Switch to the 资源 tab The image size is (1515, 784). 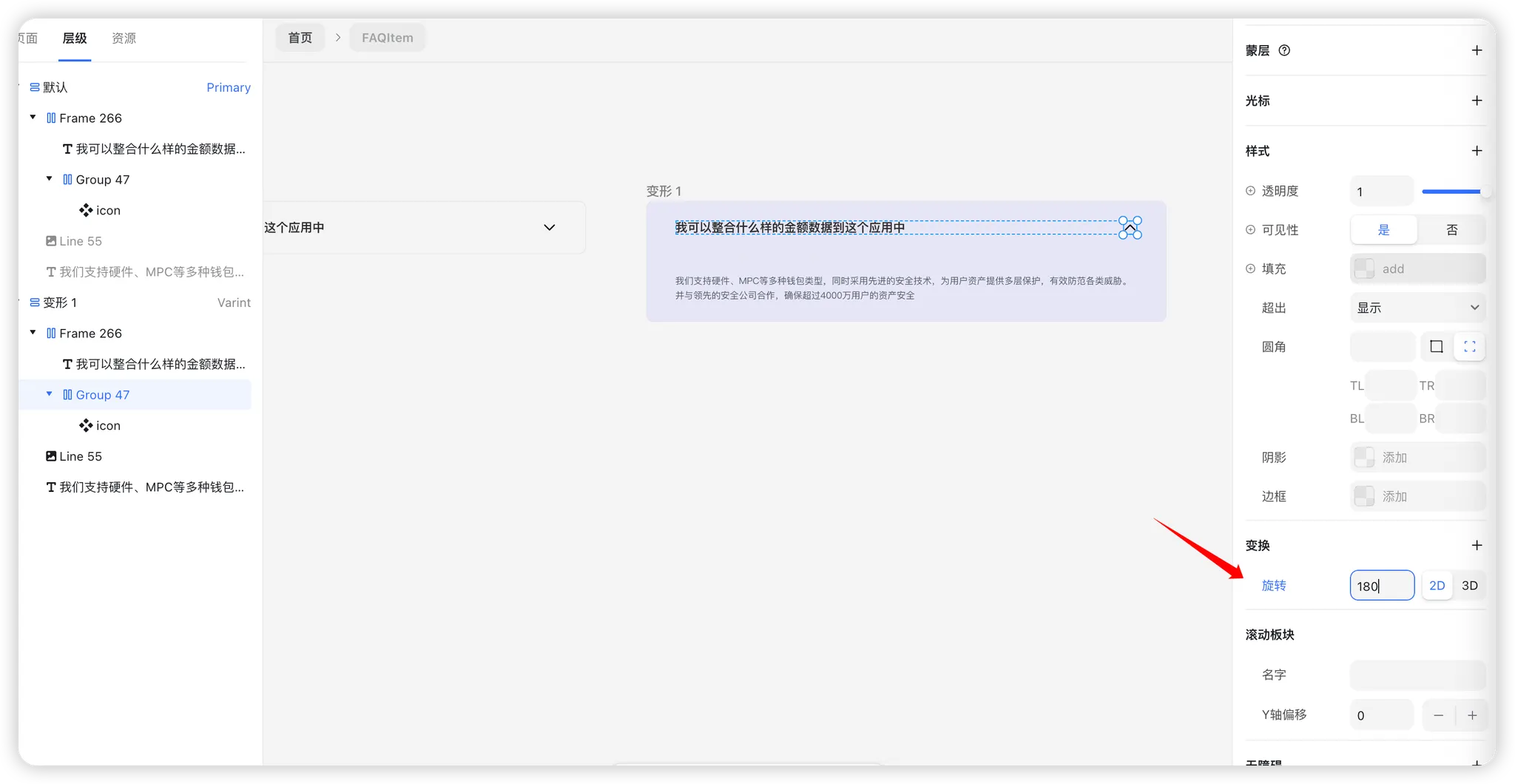click(x=124, y=38)
